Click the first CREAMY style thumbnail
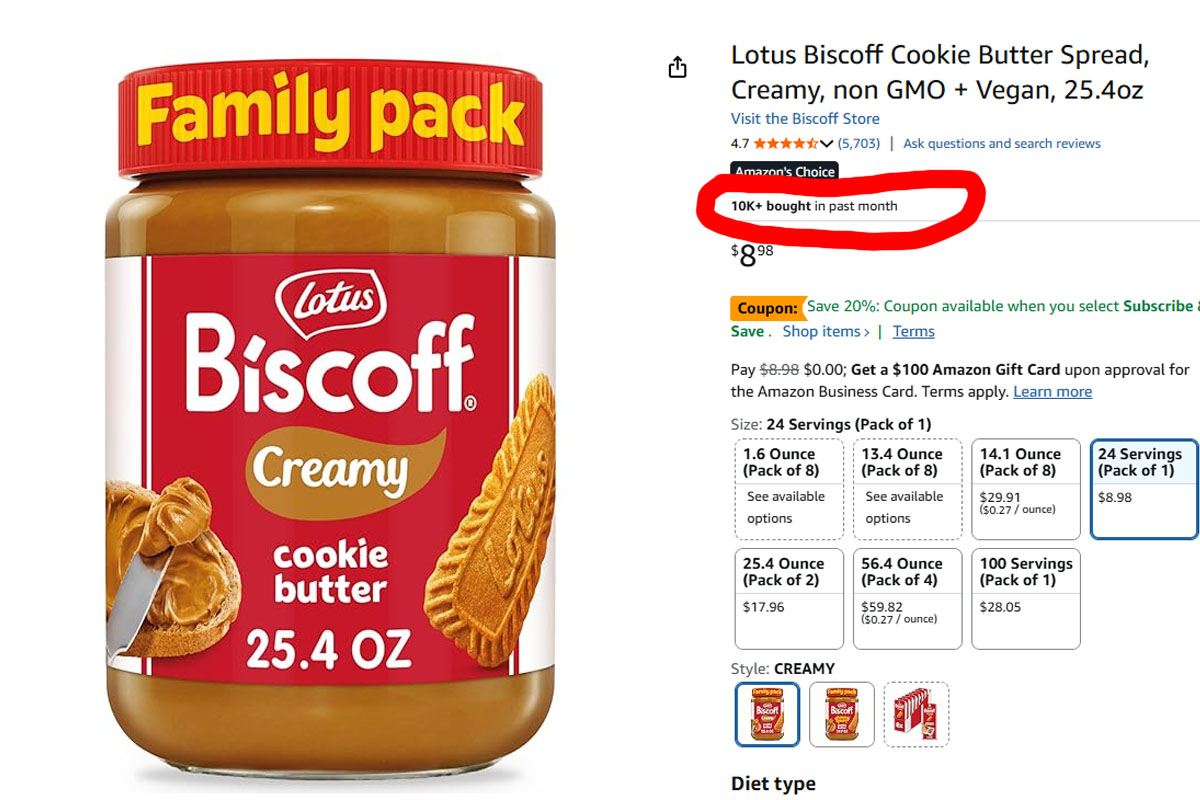The image size is (1200, 800). 766,714
